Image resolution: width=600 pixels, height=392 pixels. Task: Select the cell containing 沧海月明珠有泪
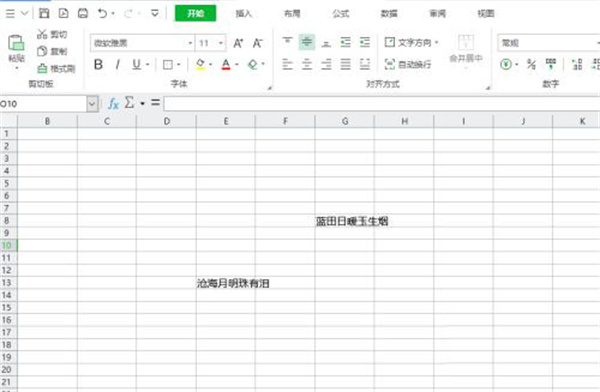tap(225, 283)
